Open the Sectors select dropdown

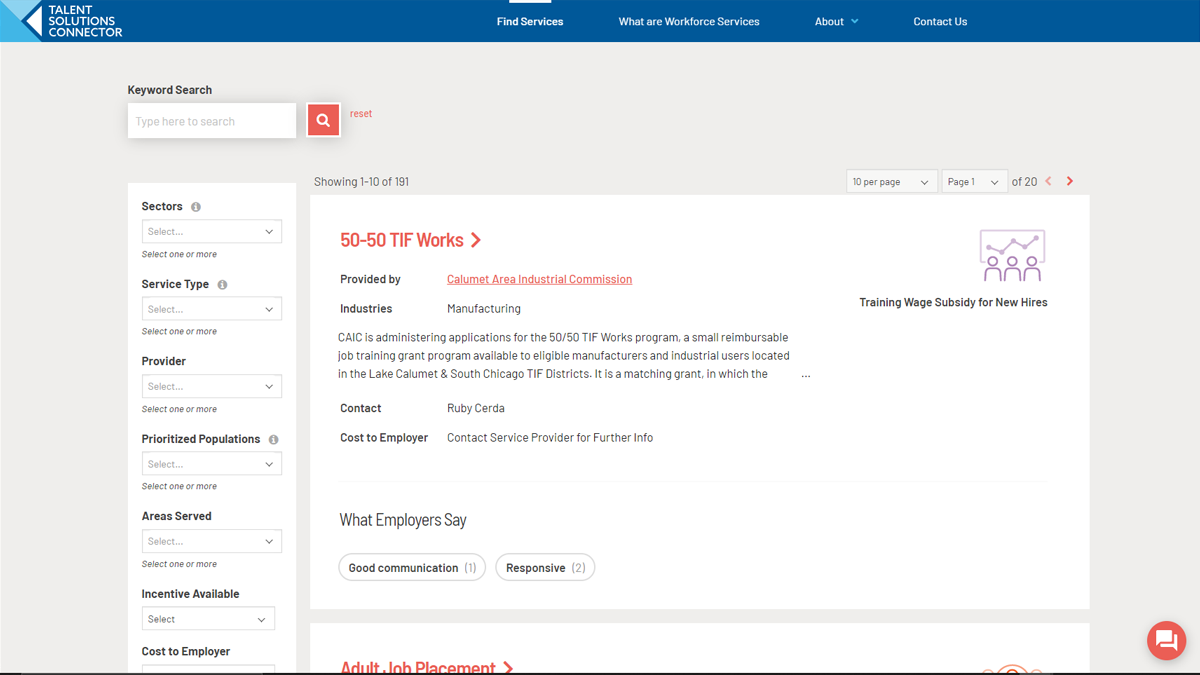[x=212, y=231]
